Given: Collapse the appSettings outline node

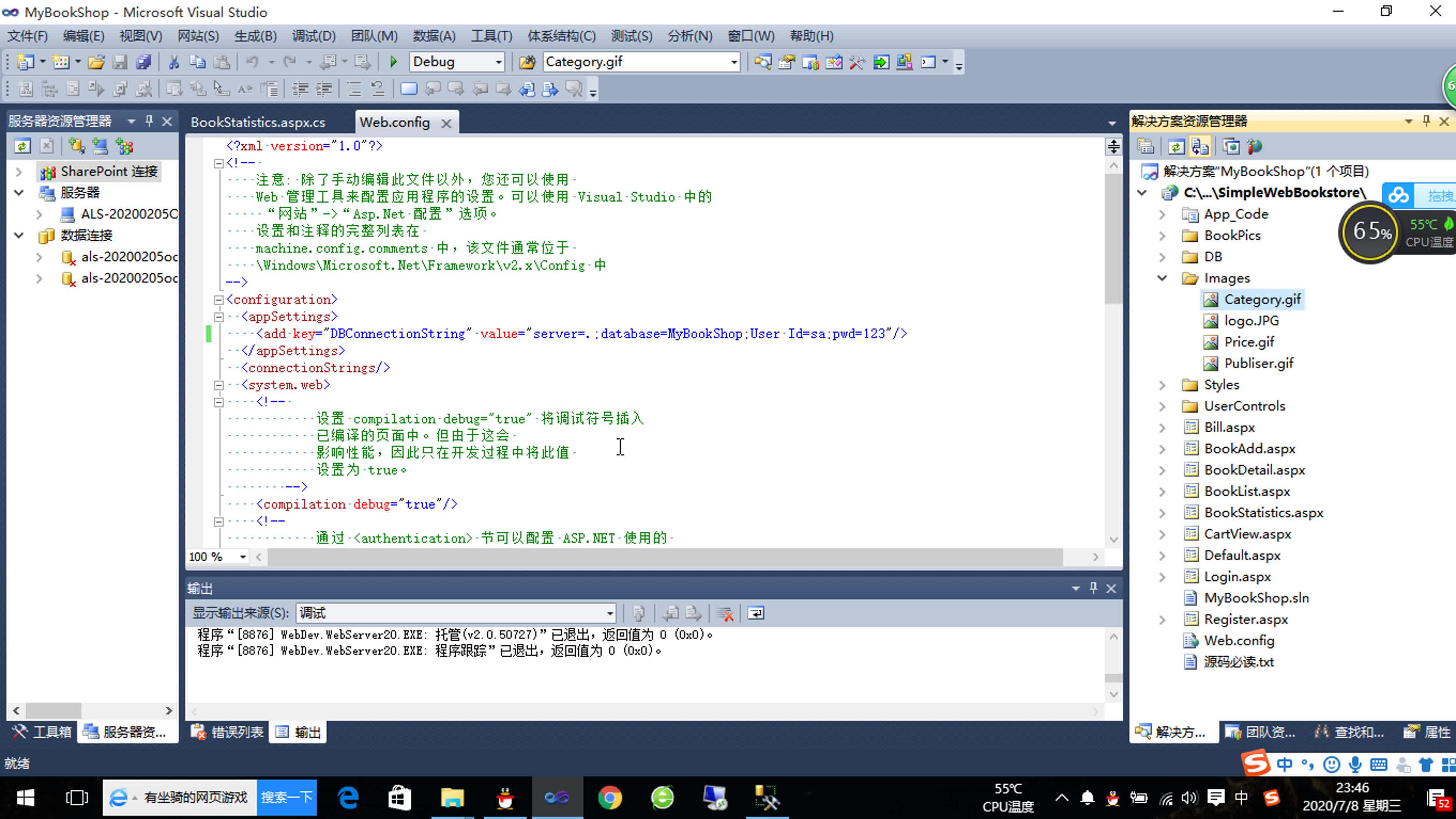Looking at the screenshot, I should coord(219,317).
